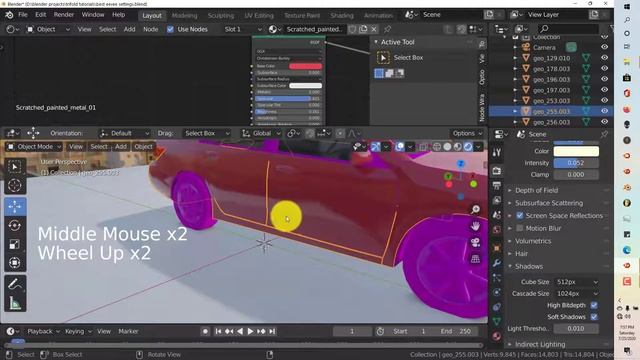Open the node editor Add menu
640x360 pixels.
point(129,29)
